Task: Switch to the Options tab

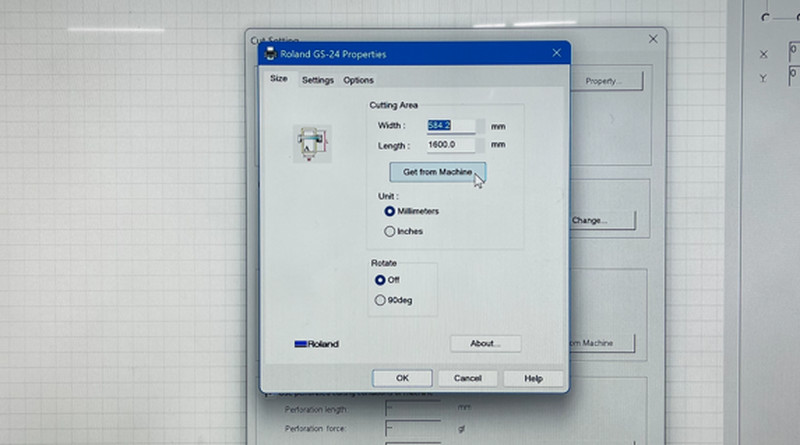Action: pyautogui.click(x=358, y=80)
